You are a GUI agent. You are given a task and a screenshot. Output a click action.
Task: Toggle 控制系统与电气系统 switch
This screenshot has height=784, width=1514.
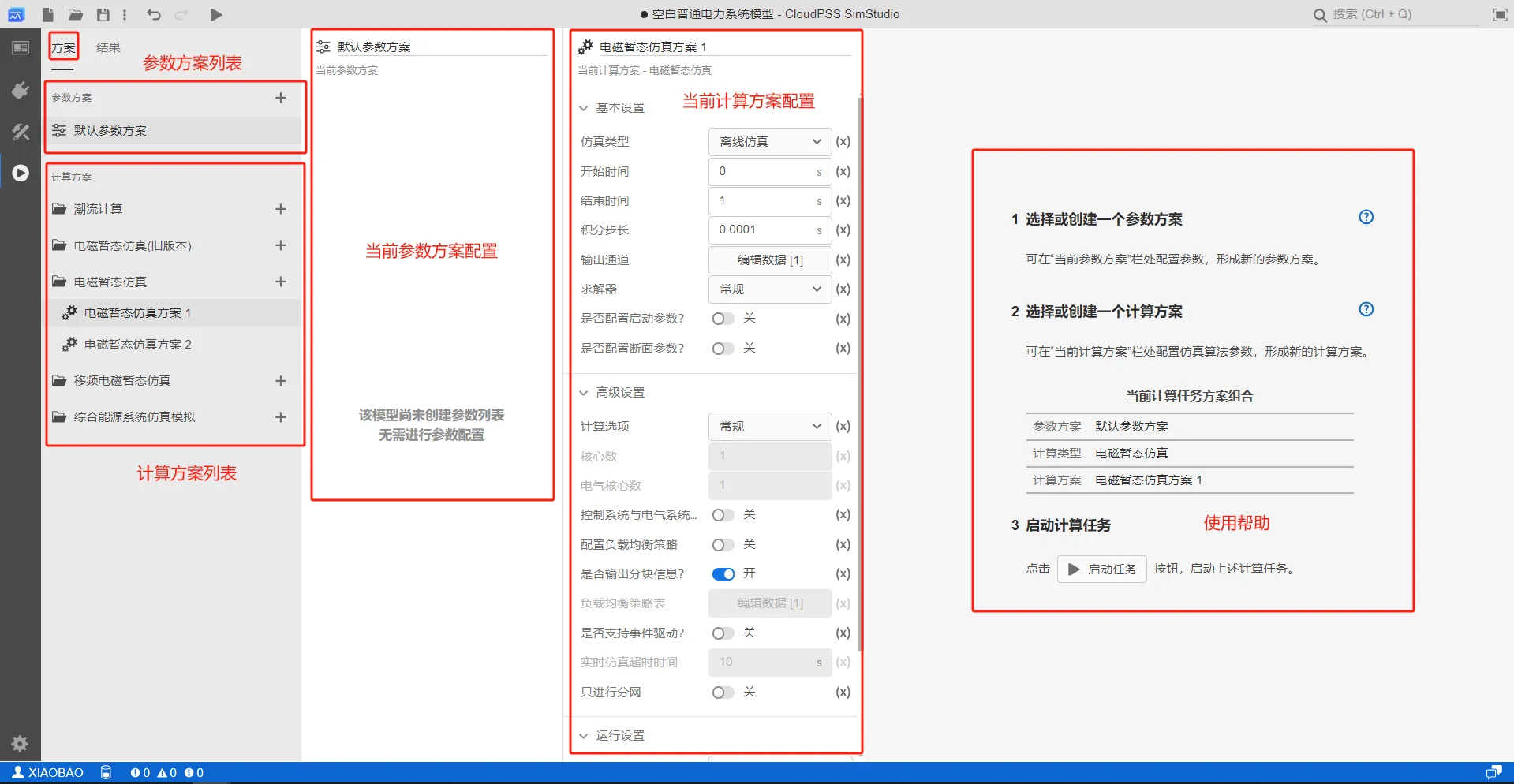pos(723,515)
